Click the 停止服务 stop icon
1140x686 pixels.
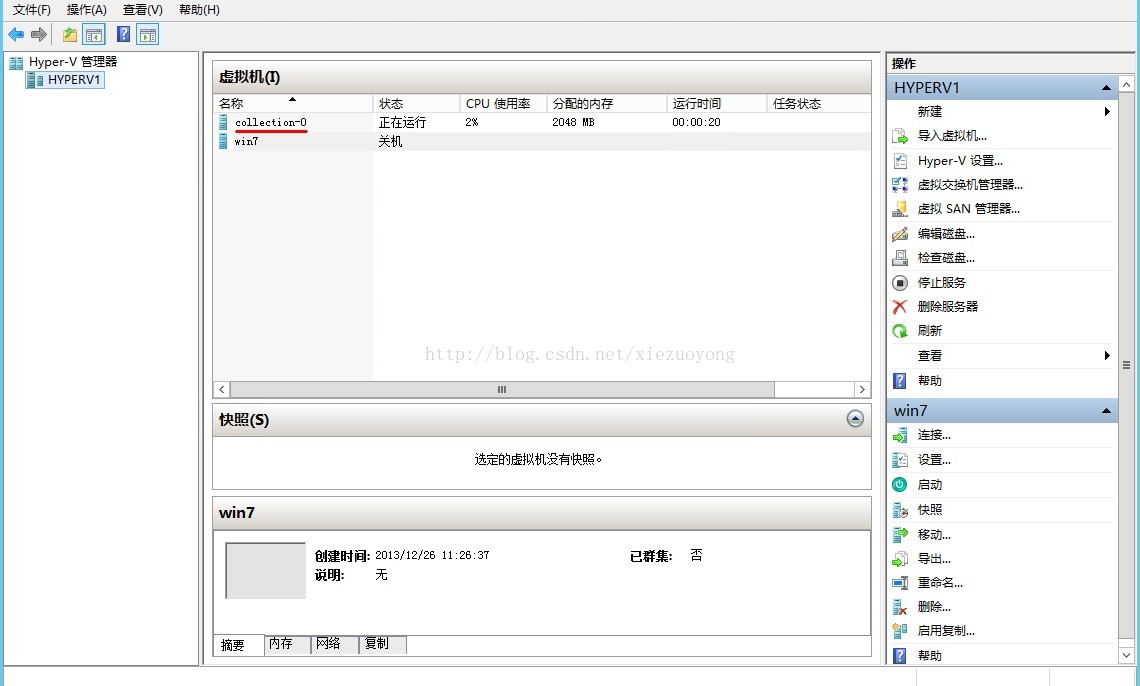coord(900,282)
